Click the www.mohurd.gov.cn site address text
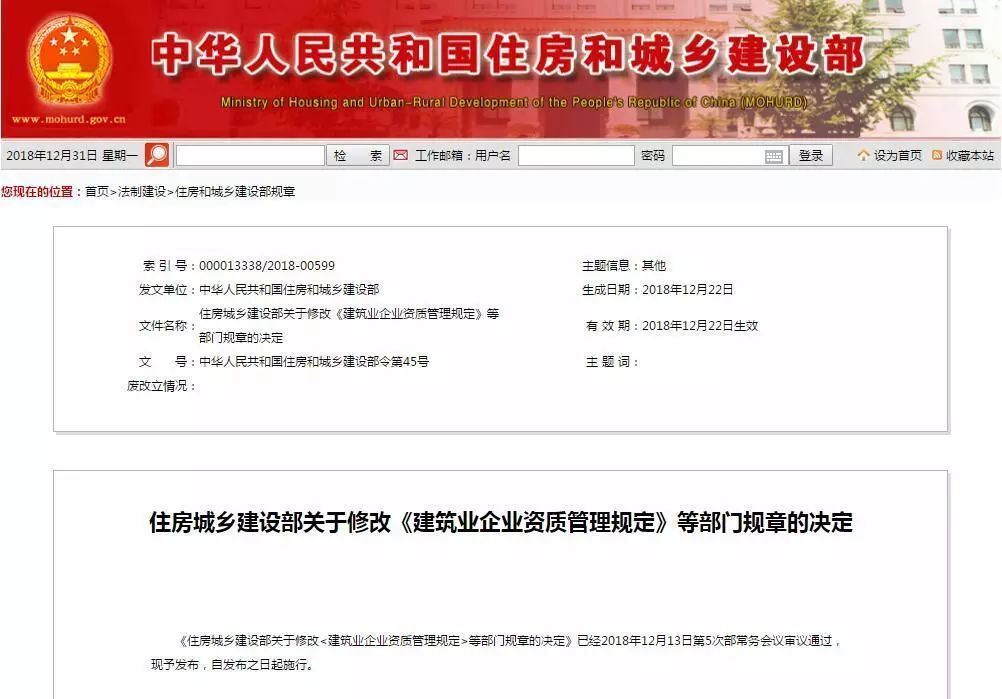The width and height of the screenshot is (1002, 699). coord(69,119)
